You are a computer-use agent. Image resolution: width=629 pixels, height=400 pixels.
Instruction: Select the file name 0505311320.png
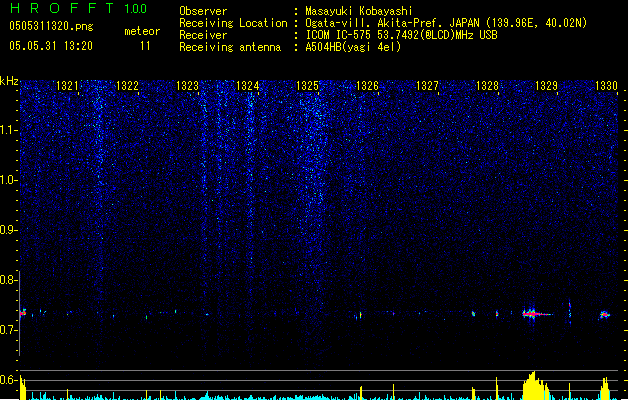pyautogui.click(x=51, y=26)
